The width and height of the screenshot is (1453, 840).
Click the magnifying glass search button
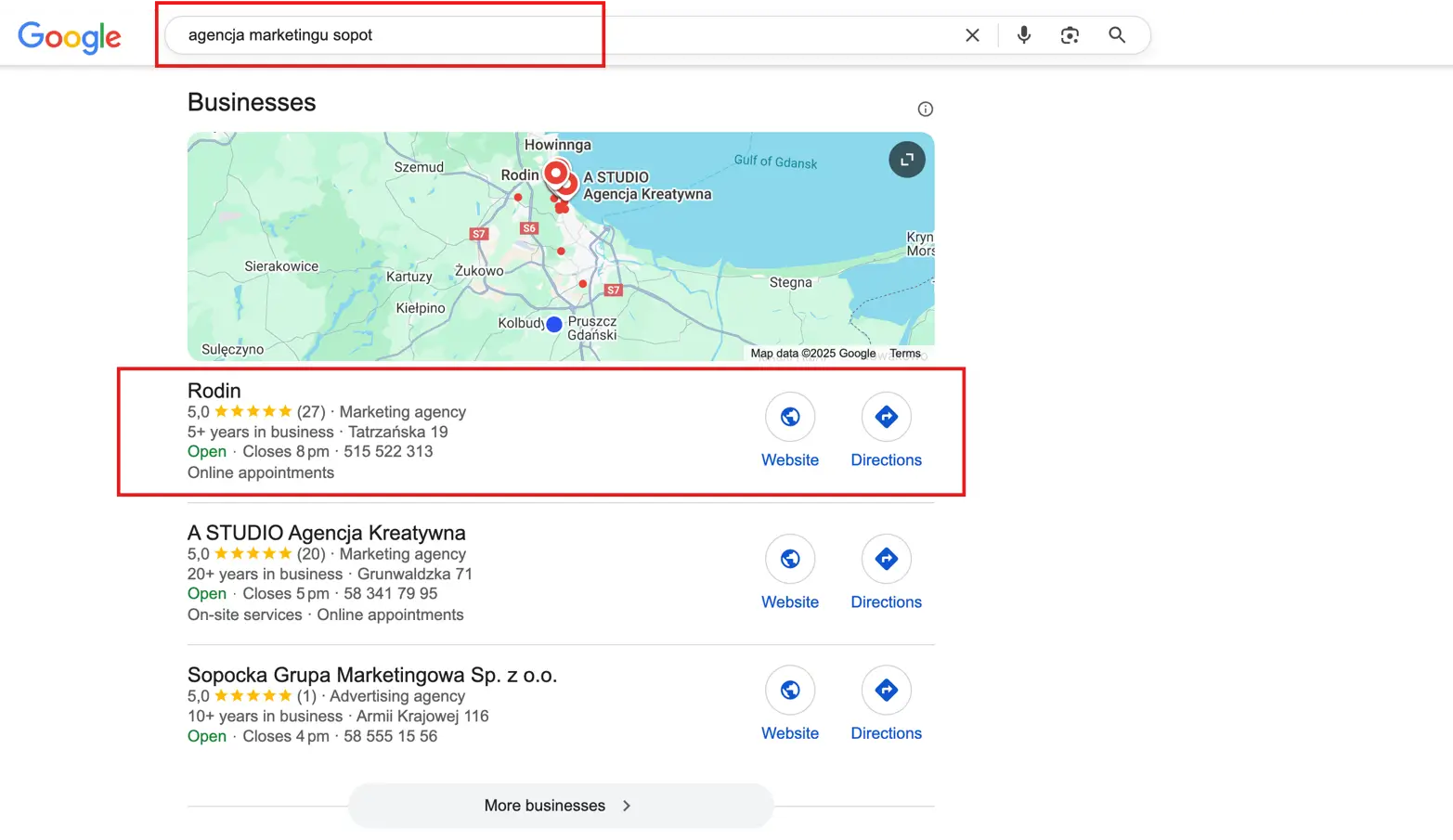1117,35
